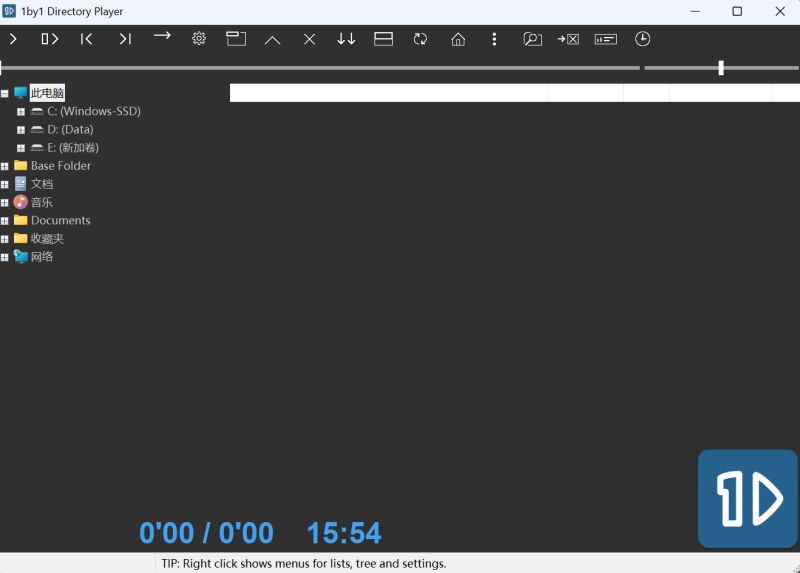The width and height of the screenshot is (800, 573).
Task: Expand the 文档 node
Action: click(5, 185)
